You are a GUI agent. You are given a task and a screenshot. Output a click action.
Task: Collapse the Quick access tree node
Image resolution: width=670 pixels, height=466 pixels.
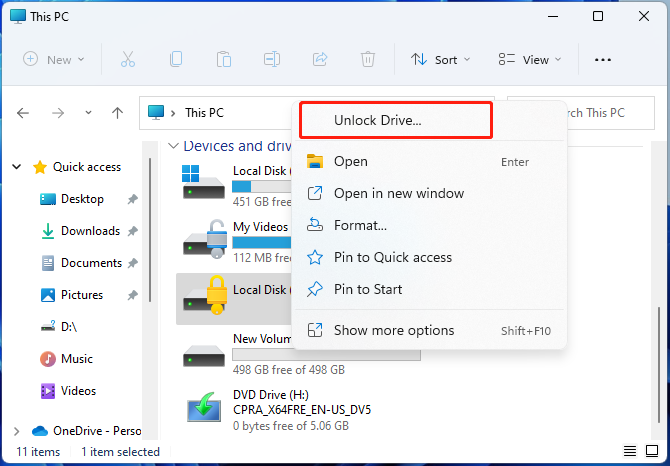click(17, 167)
